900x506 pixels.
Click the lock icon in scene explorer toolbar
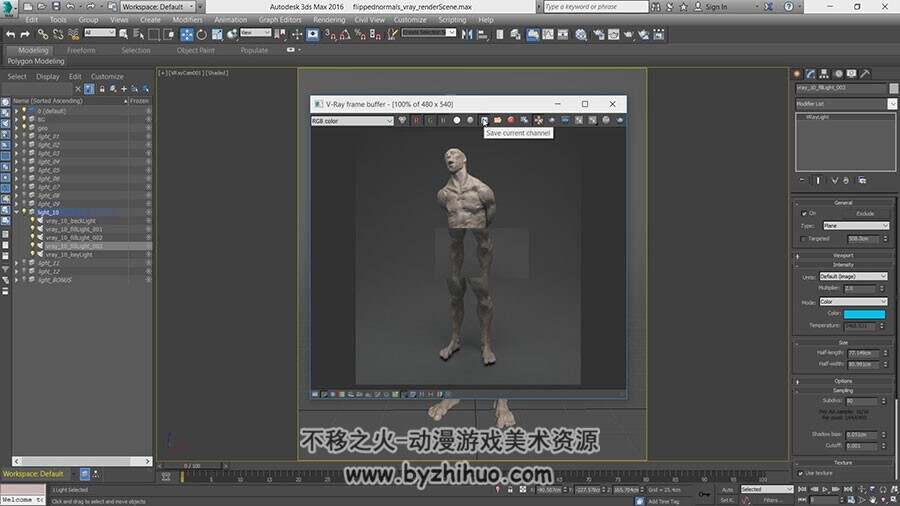(102, 89)
